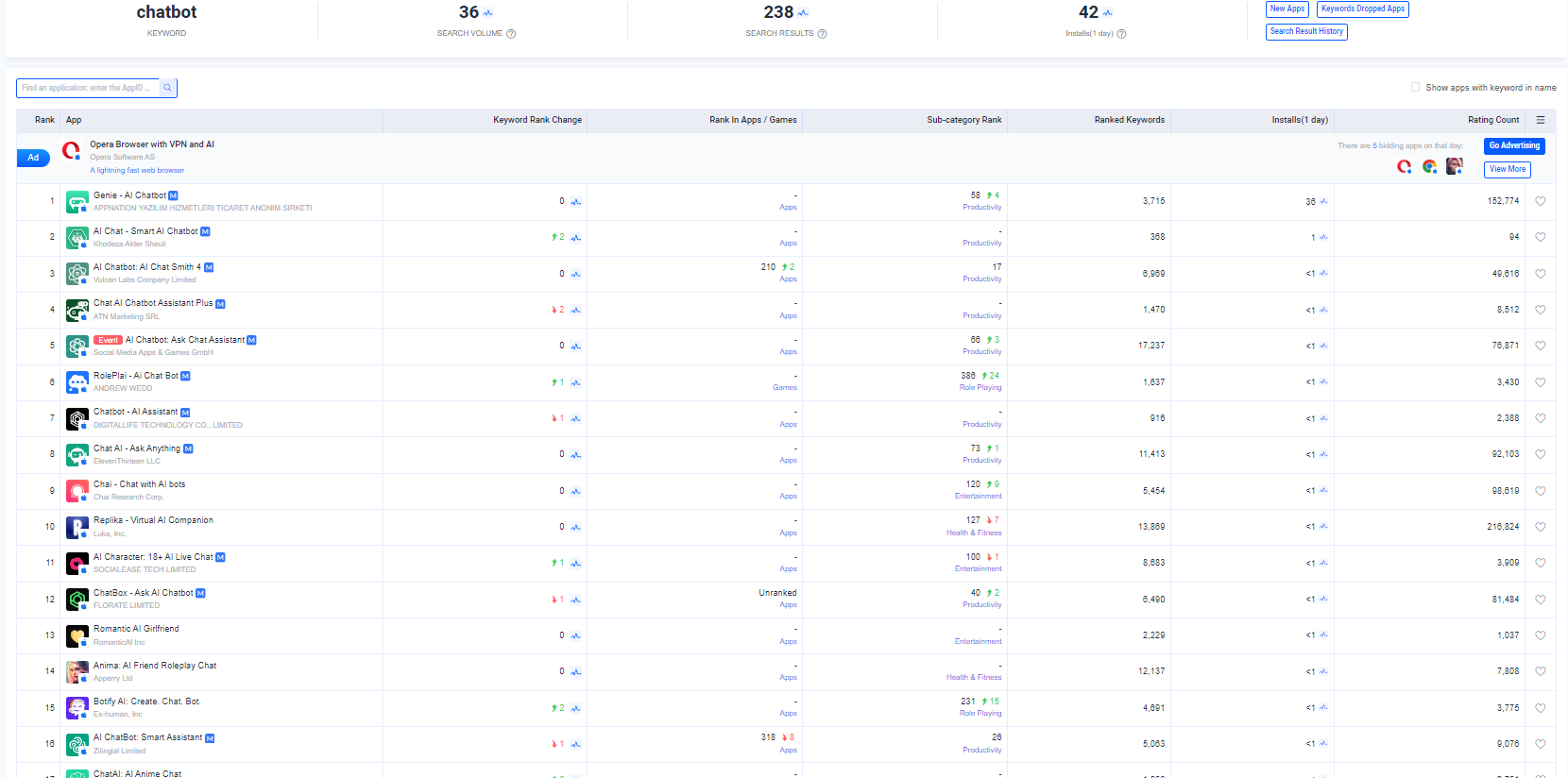1568x778 pixels.
Task: Click View More button in ad row
Action: (x=1508, y=169)
